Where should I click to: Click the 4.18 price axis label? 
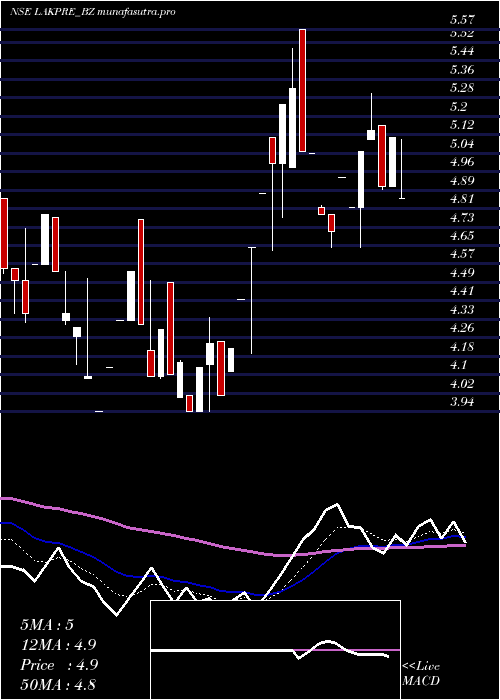coord(462,346)
